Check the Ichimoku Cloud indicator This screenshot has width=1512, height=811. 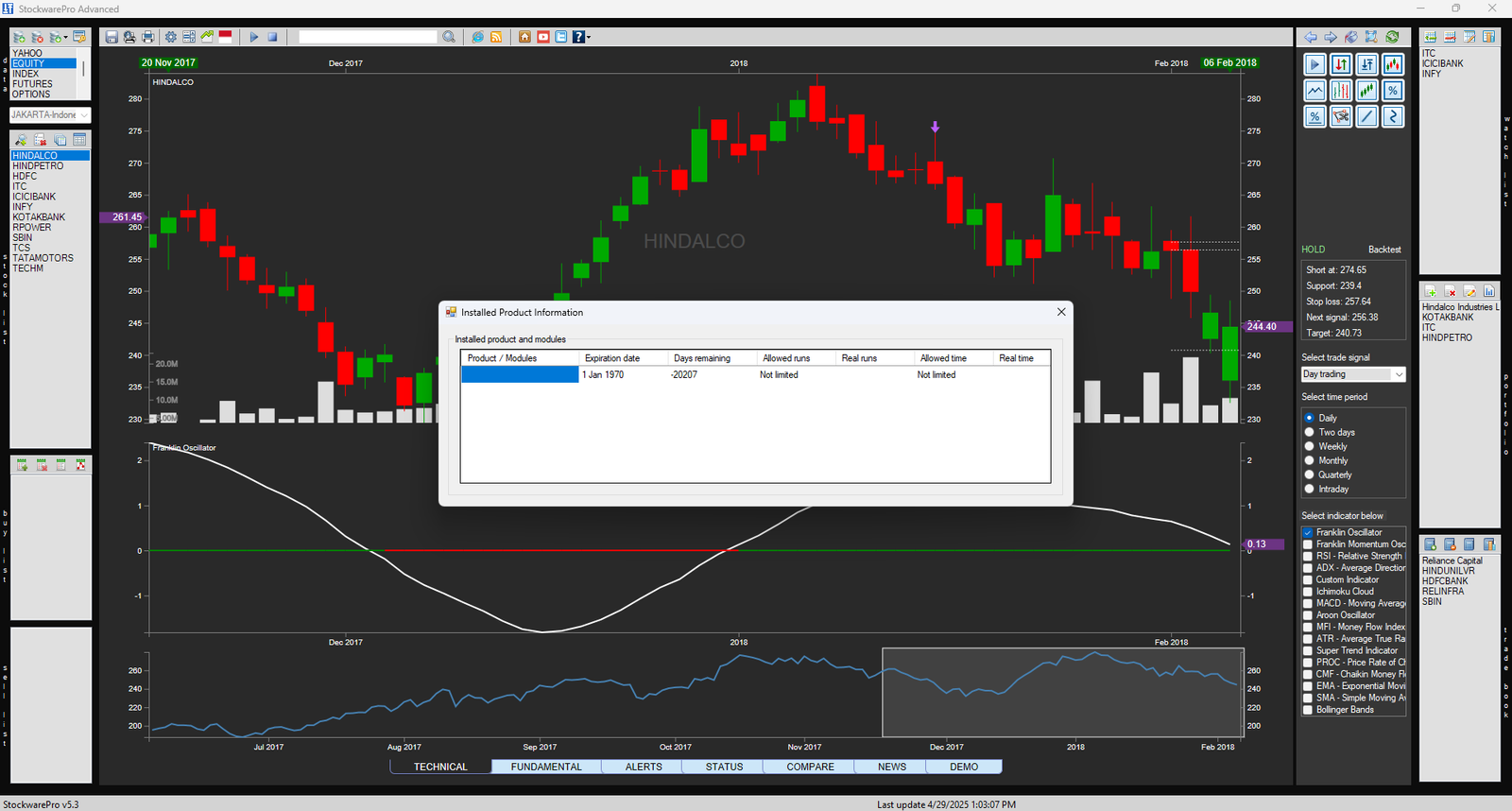click(x=1308, y=592)
